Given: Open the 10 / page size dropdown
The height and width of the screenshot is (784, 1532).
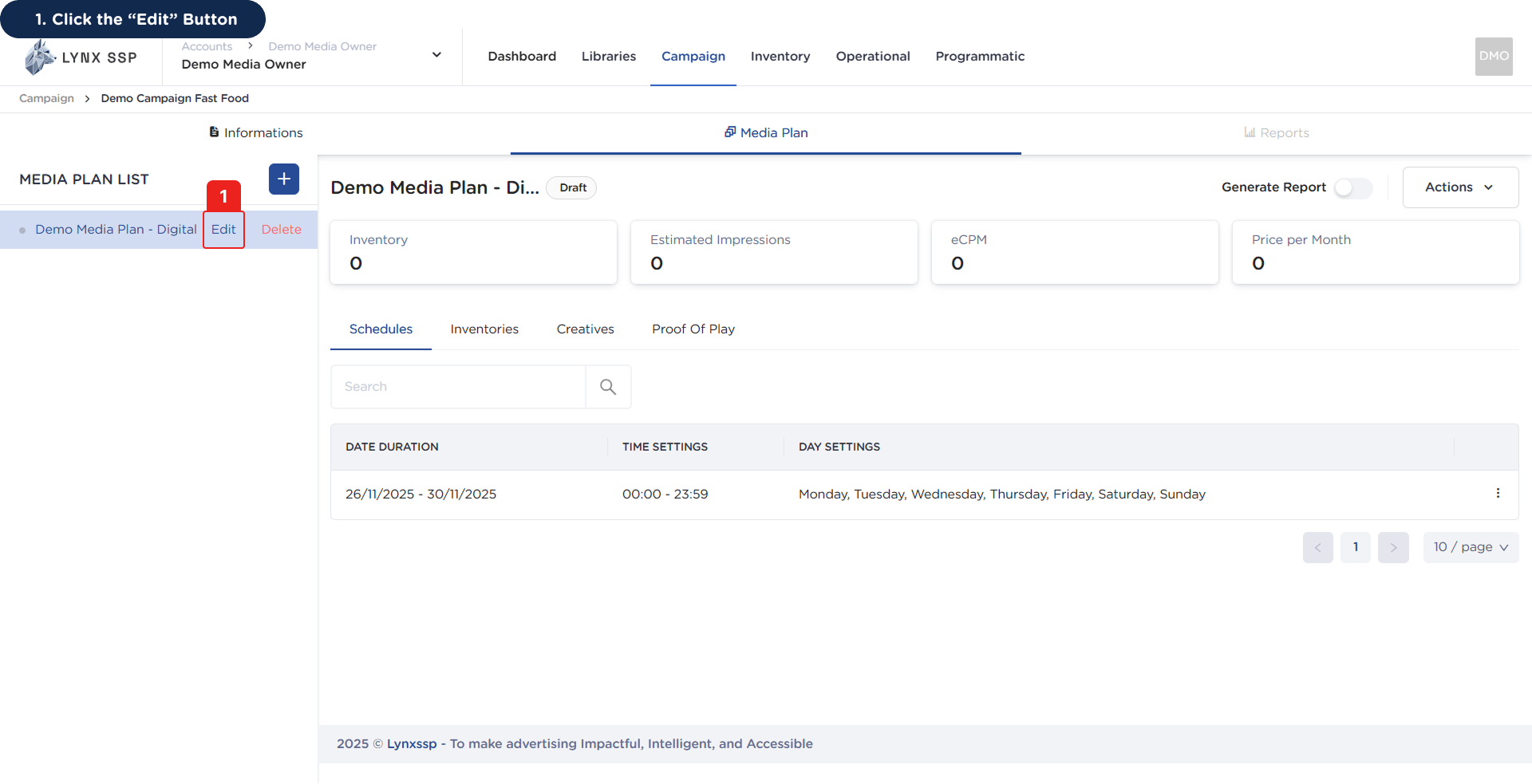Looking at the screenshot, I should [1471, 547].
